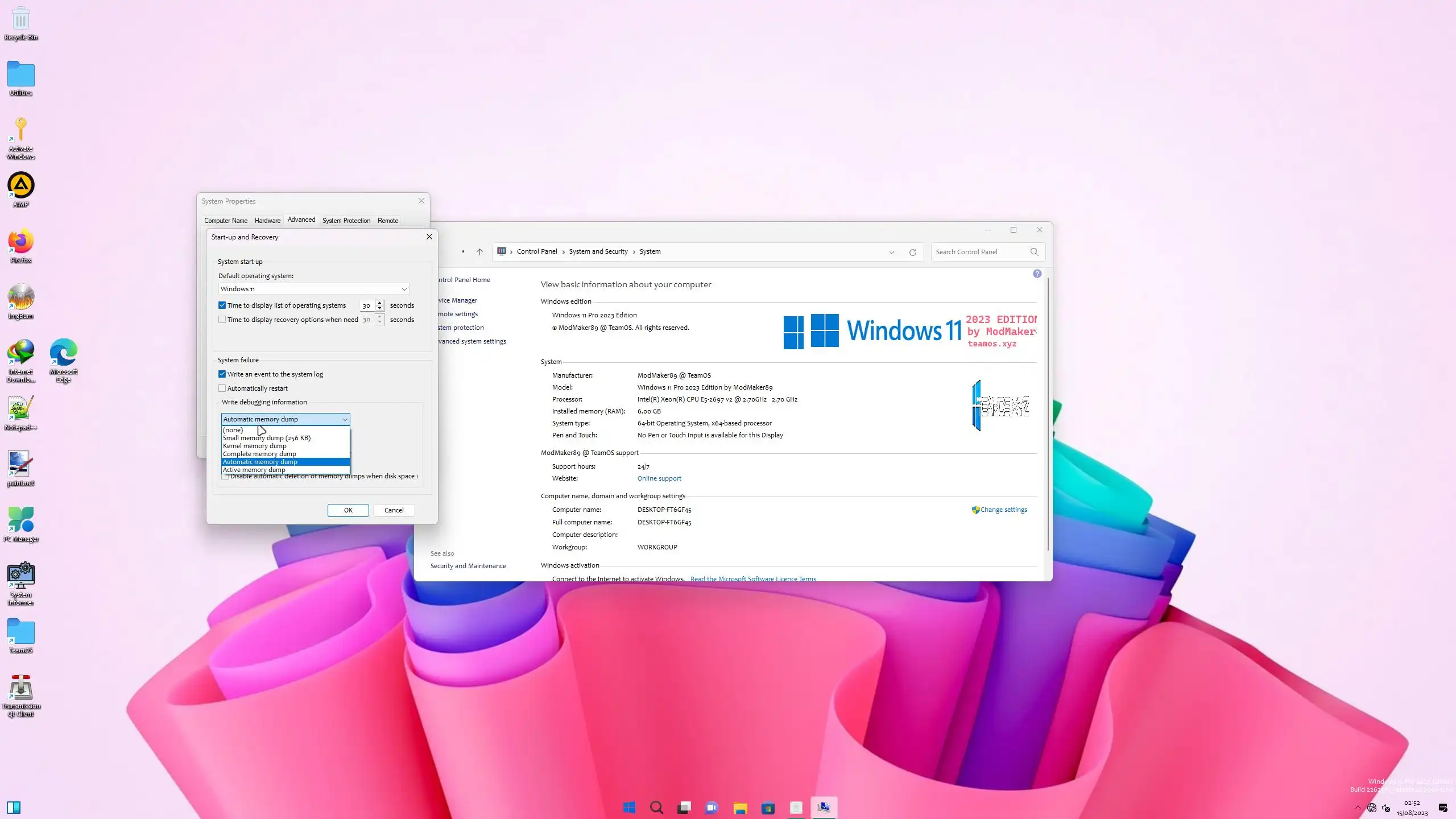Expand the address bar history chevron
This screenshot has width=1456, height=819.
click(891, 252)
